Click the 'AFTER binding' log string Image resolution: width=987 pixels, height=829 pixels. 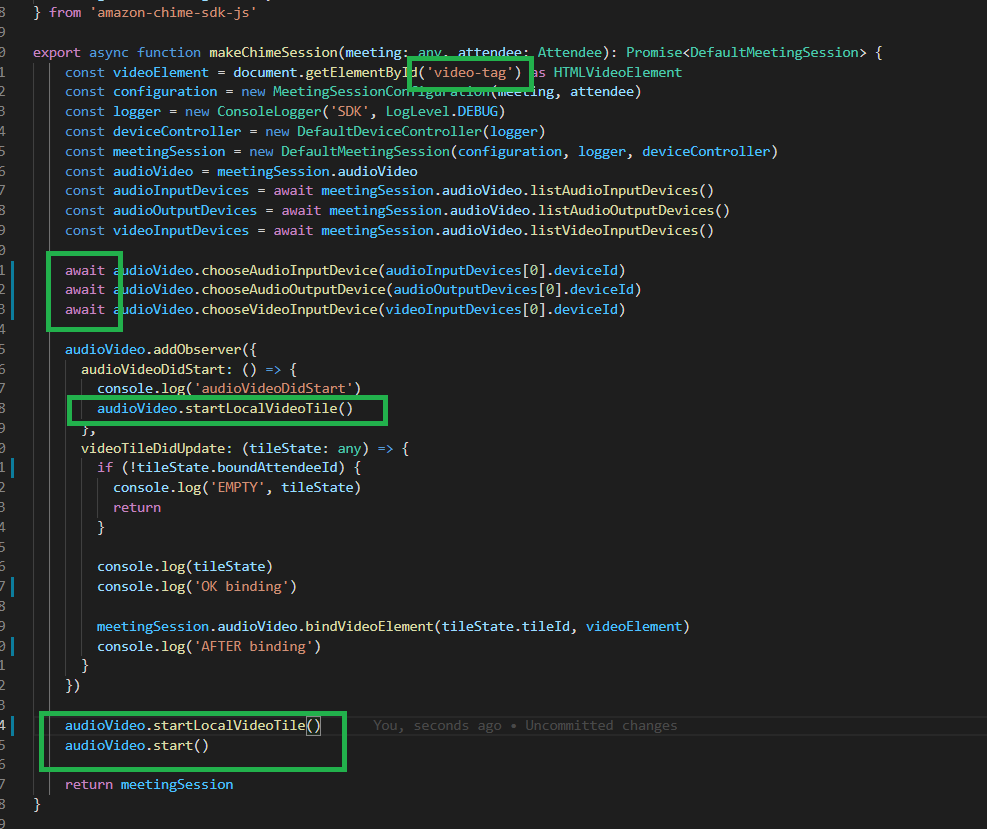253,646
